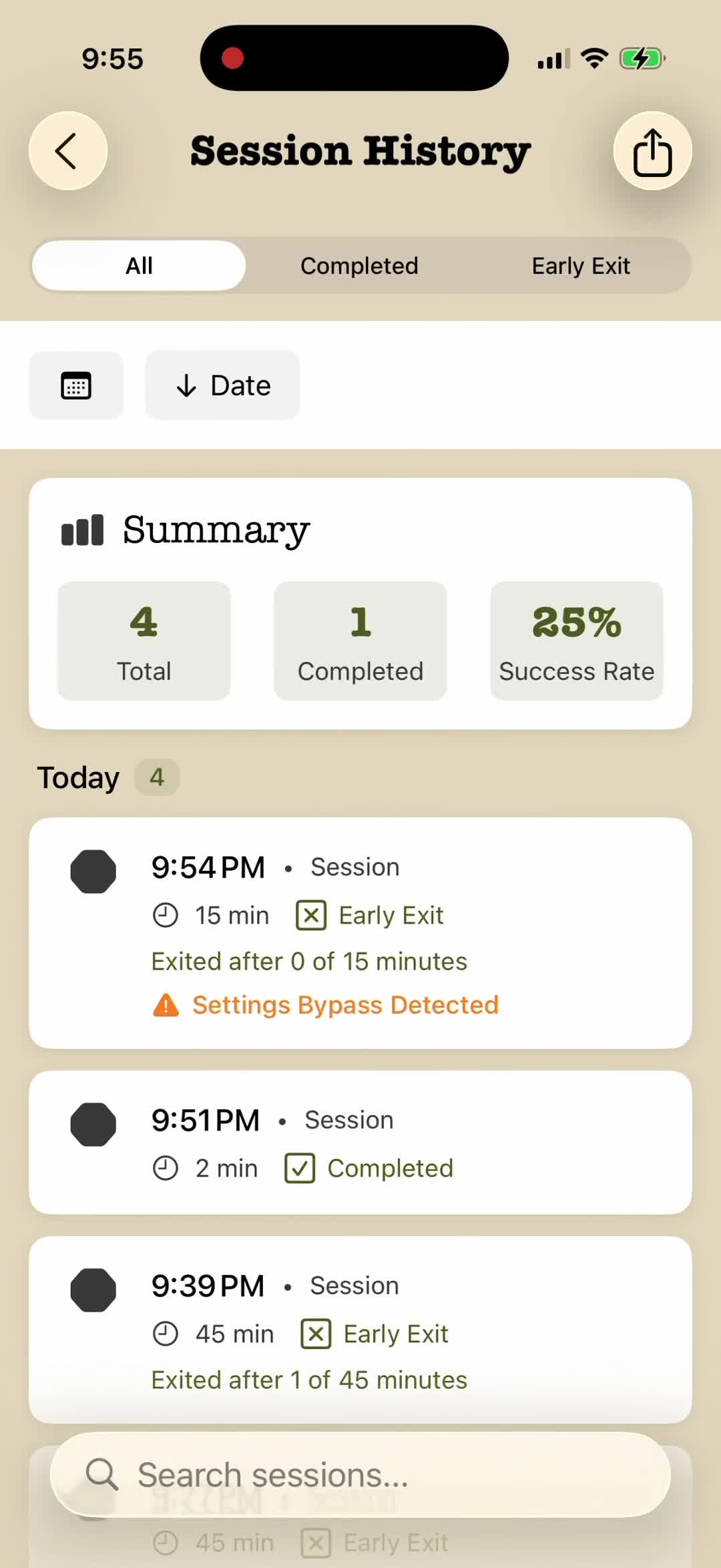Screen dimensions: 721x1568
Task: Tap the search magnifier icon
Action: (102, 1475)
